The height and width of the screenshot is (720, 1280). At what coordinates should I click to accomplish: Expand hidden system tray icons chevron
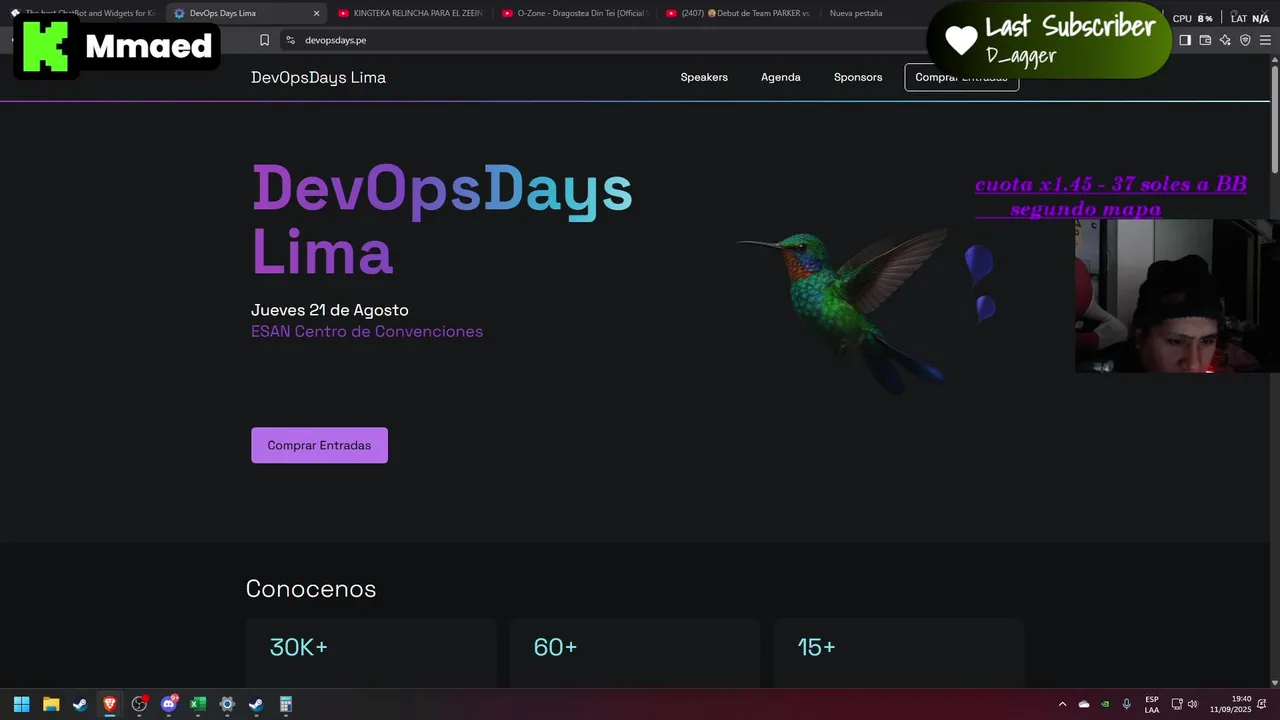pyautogui.click(x=1062, y=704)
